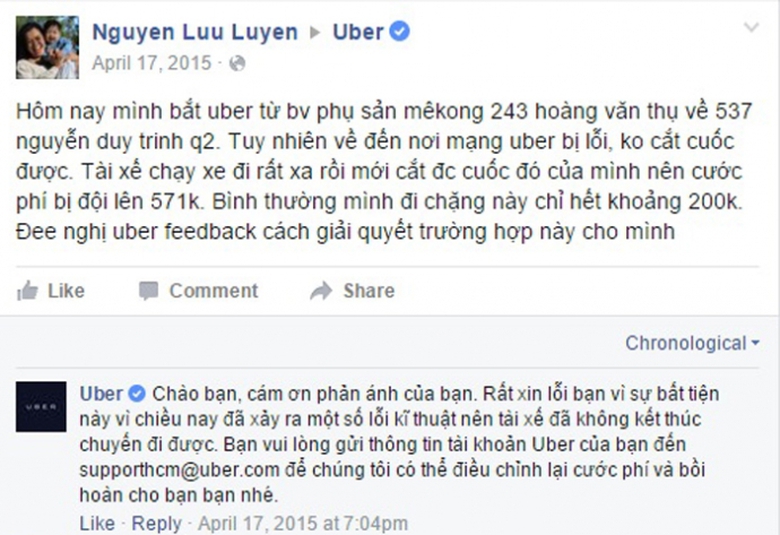Open the April 17, 2015 post date
The image size is (780, 535).
click(x=152, y=63)
